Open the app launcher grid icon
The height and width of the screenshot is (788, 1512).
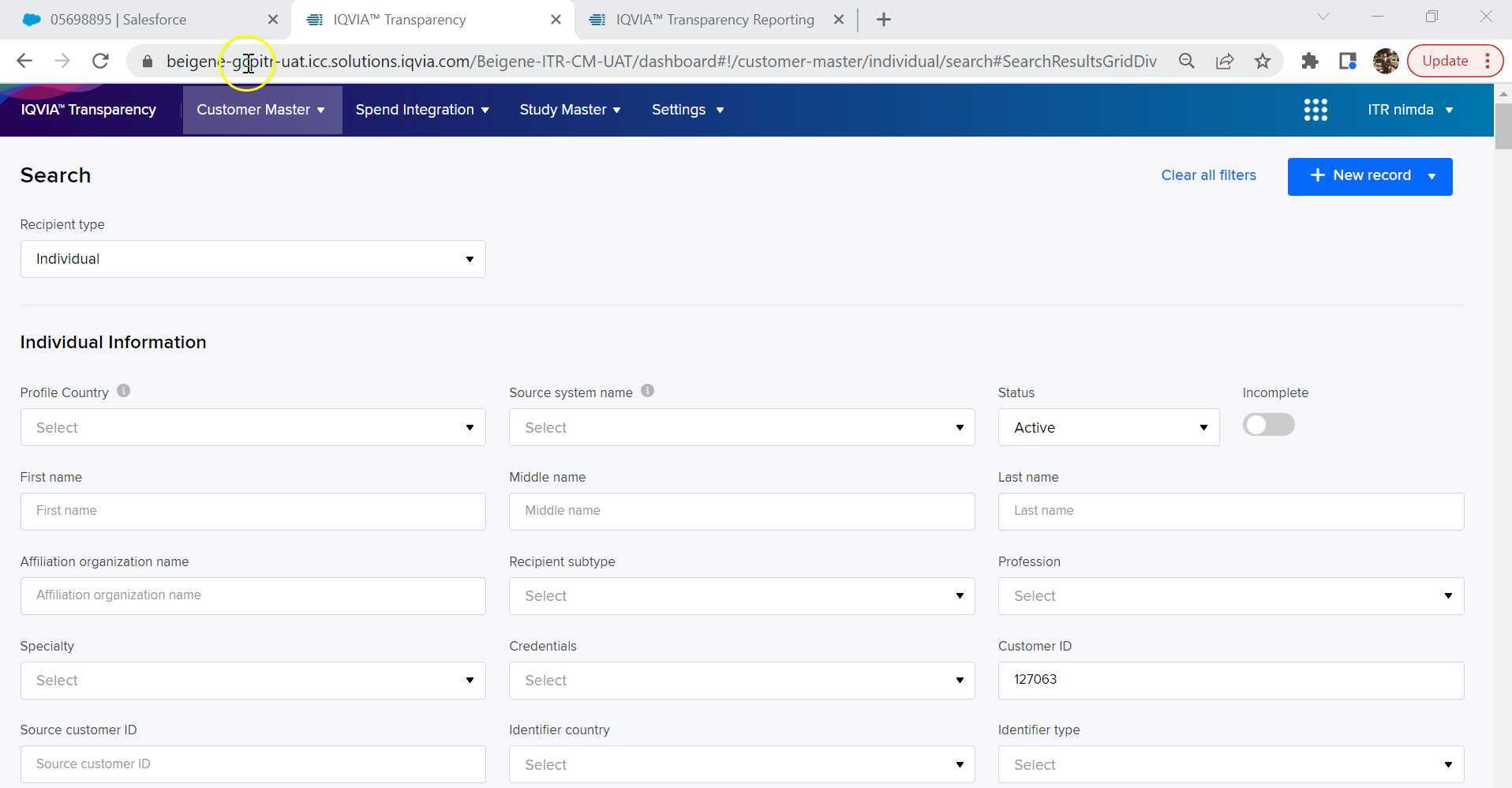pyautogui.click(x=1315, y=110)
